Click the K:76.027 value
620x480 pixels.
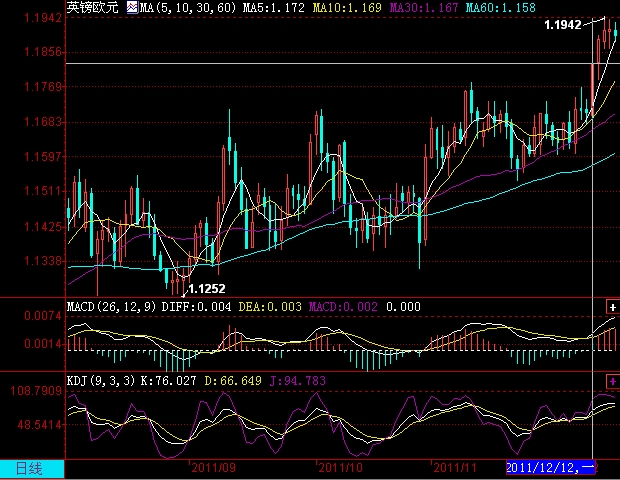168,381
